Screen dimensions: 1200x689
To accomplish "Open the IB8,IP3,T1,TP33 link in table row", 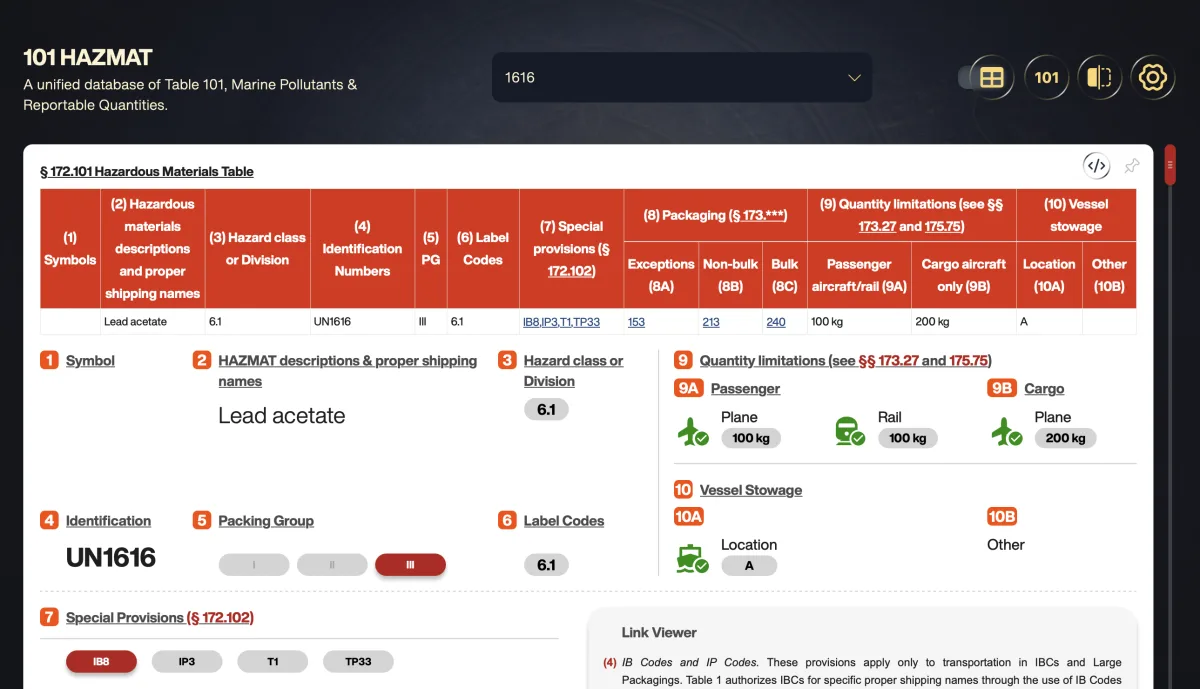I will 561,322.
